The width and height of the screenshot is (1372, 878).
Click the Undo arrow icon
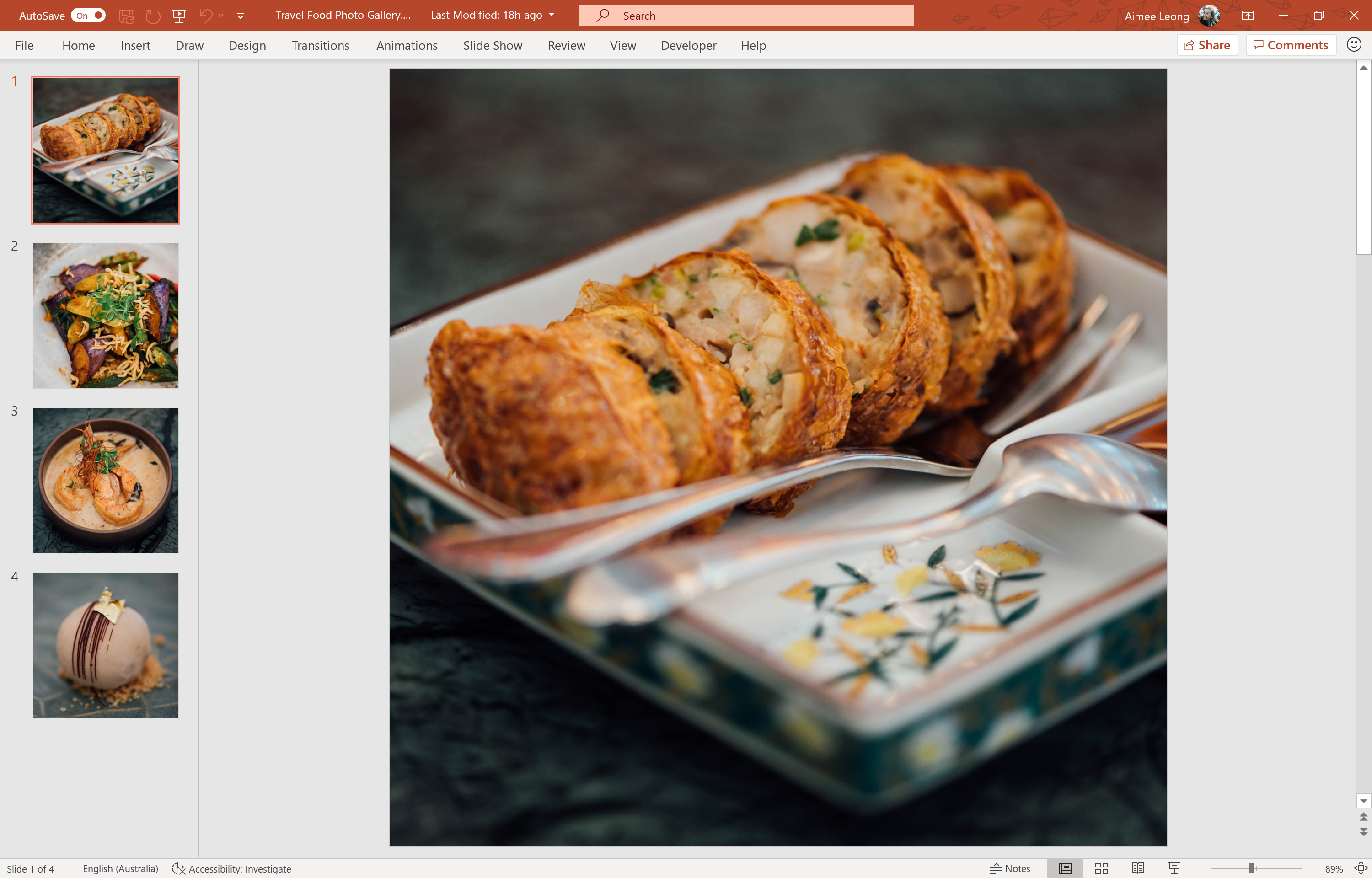coord(205,16)
